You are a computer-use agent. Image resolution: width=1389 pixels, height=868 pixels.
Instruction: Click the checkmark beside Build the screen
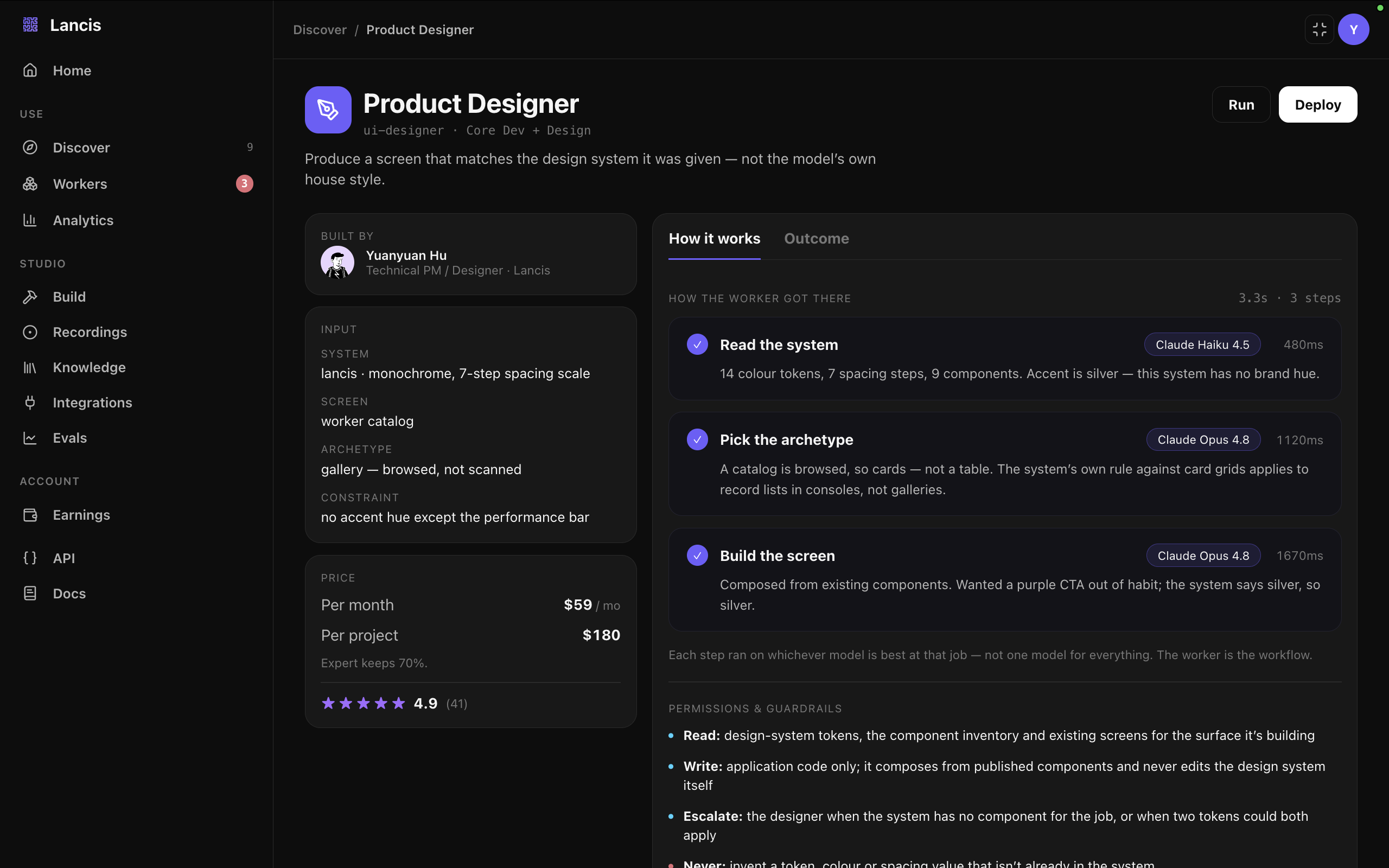(697, 555)
